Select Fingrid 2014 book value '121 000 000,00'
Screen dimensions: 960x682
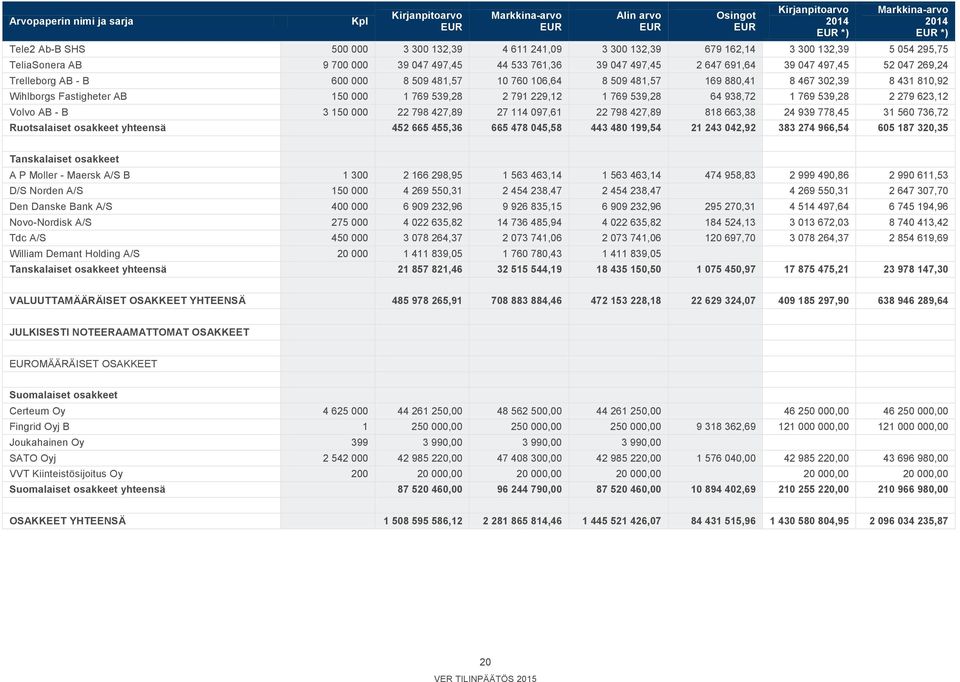pyautogui.click(x=814, y=427)
